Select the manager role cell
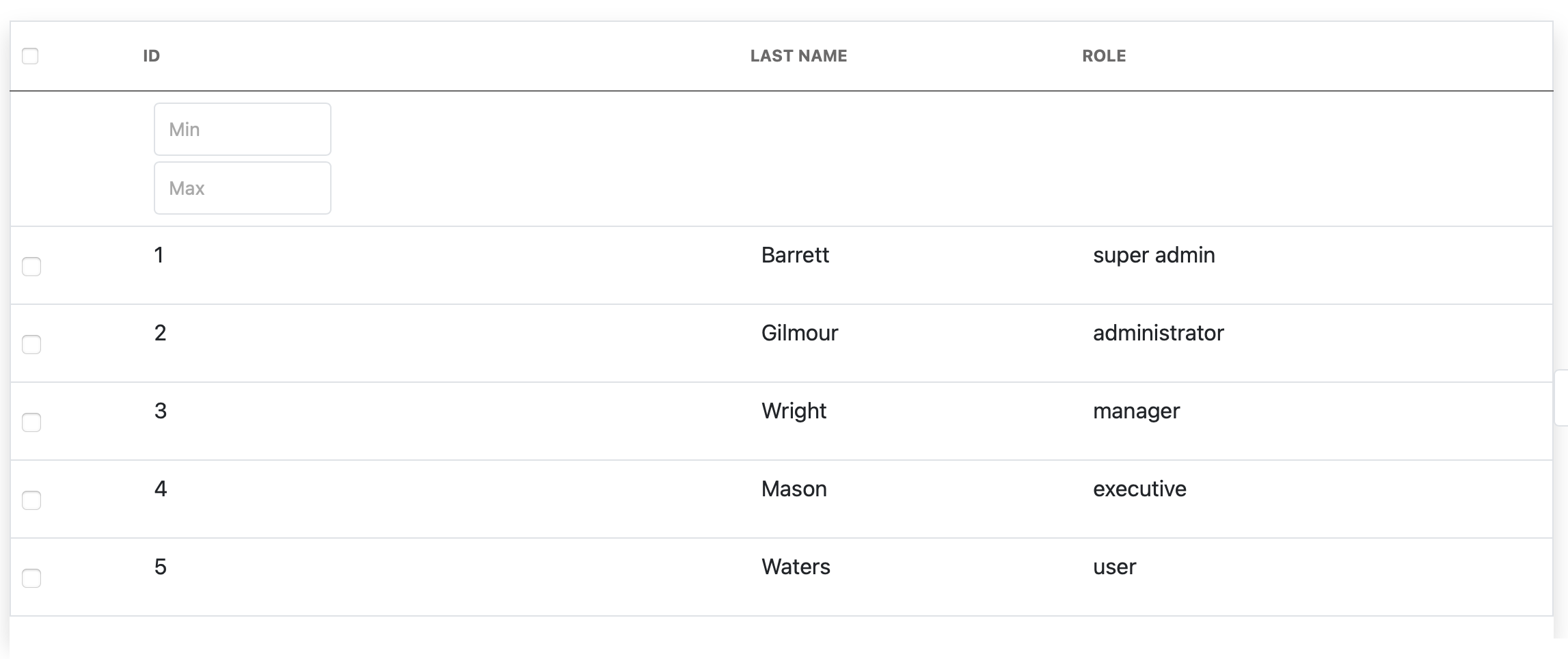The image size is (1568, 659). (1136, 411)
